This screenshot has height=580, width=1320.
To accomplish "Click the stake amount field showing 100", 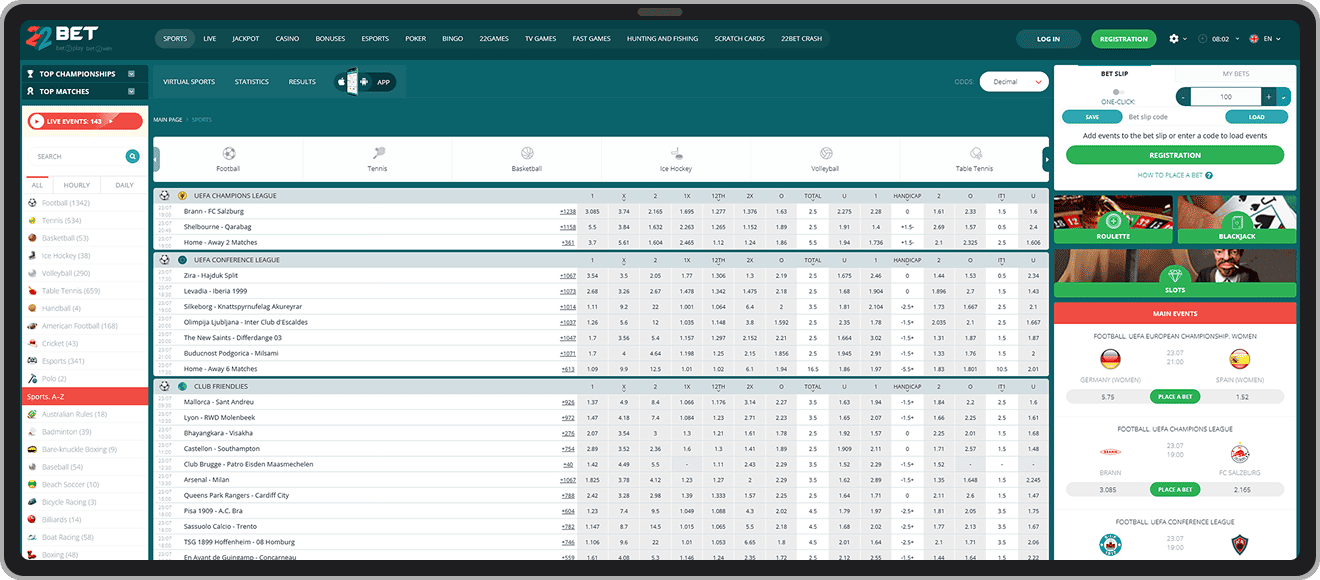I will click(x=1226, y=97).
